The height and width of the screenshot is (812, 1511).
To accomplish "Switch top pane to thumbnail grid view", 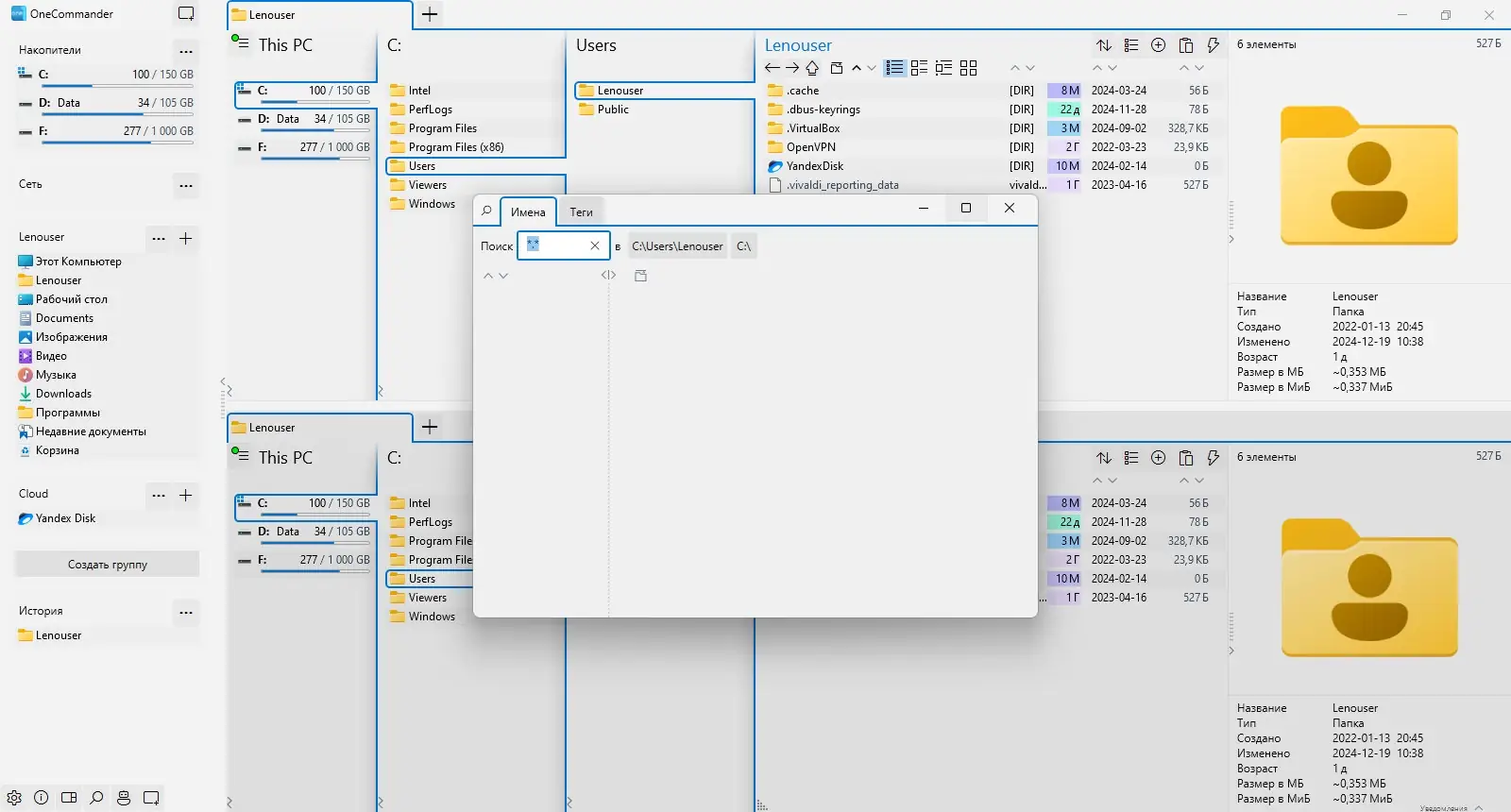I will coord(968,68).
